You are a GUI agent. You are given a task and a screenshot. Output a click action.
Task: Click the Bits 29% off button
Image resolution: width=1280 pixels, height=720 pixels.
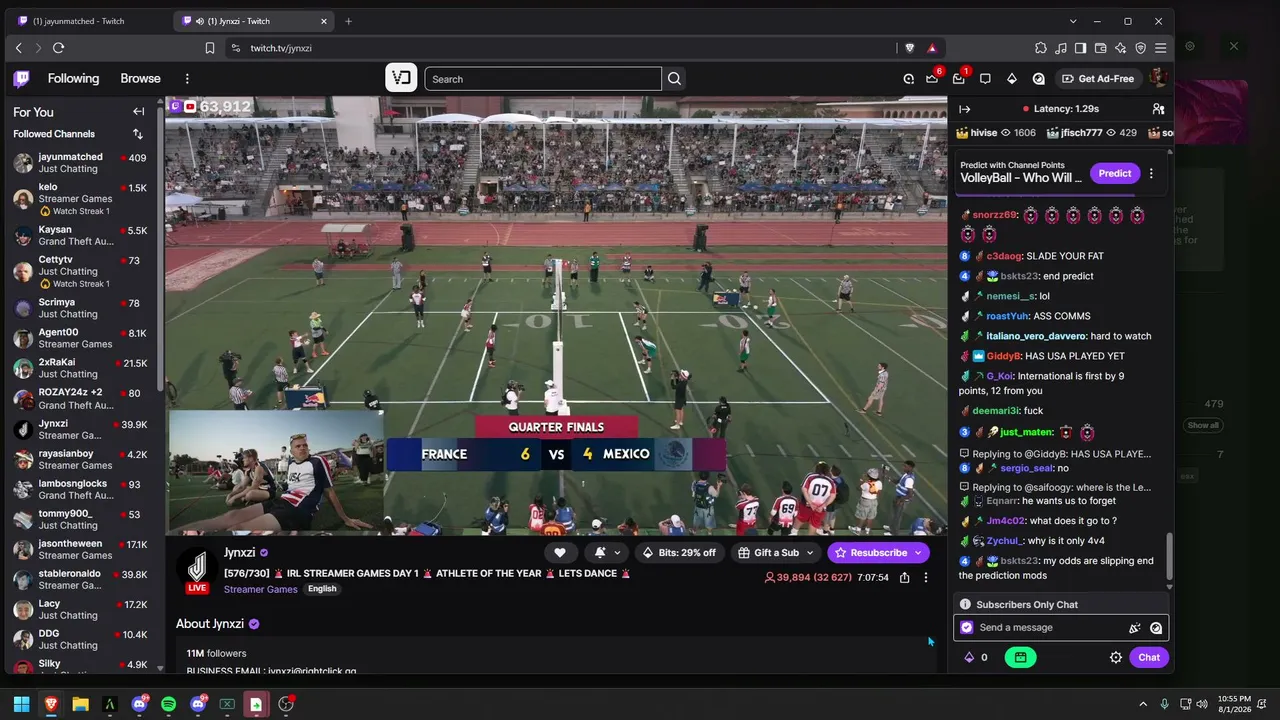(679, 553)
